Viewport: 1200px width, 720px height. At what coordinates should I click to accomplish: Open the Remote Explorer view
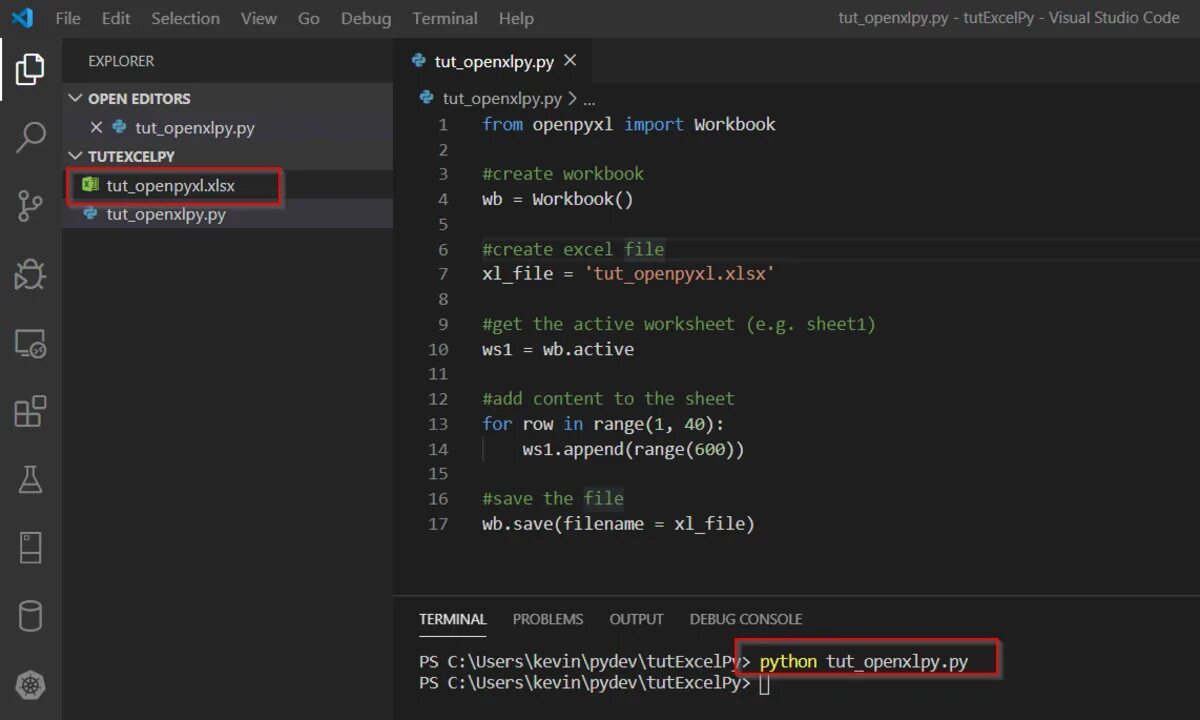tap(30, 344)
